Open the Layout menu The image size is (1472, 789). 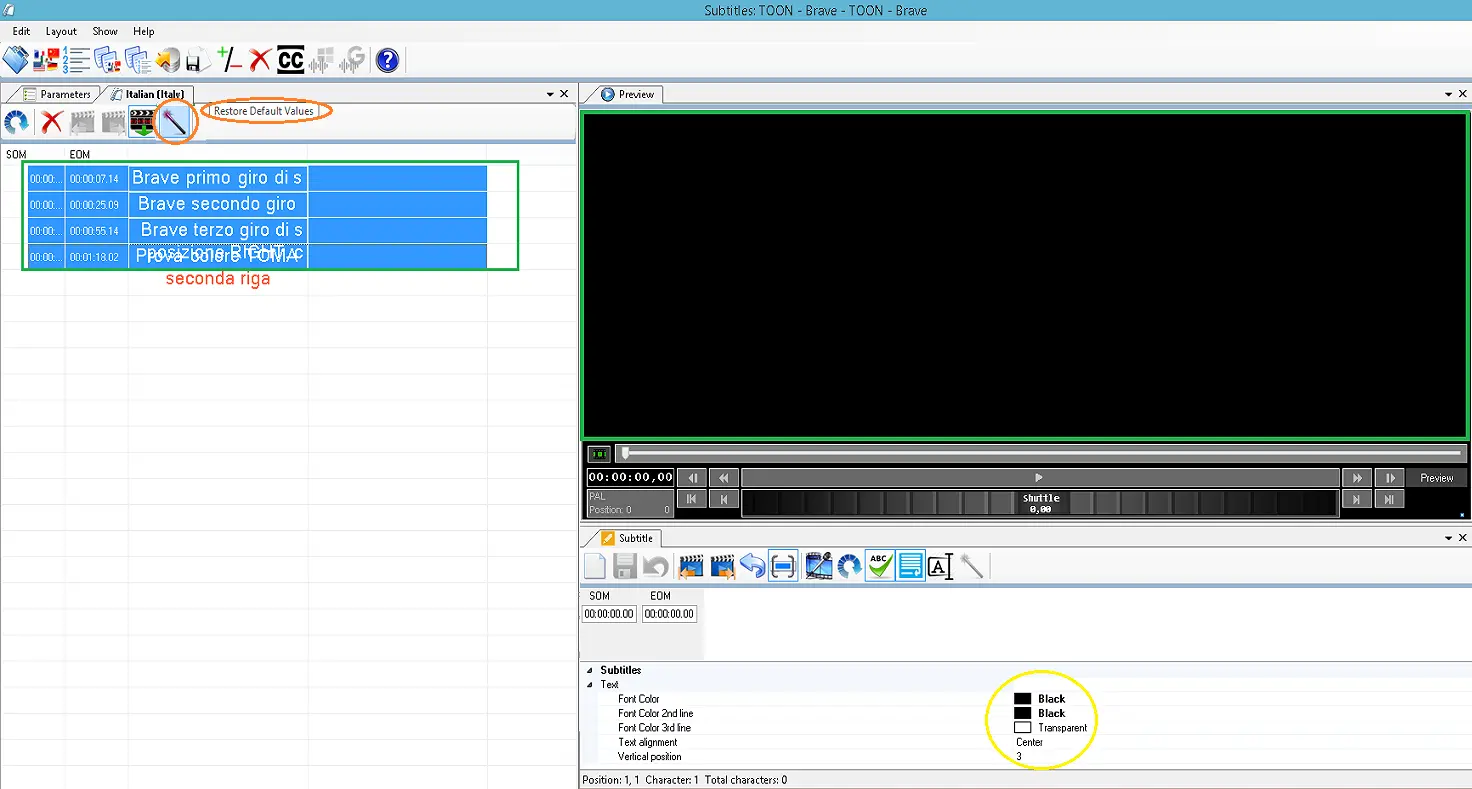[61, 32]
